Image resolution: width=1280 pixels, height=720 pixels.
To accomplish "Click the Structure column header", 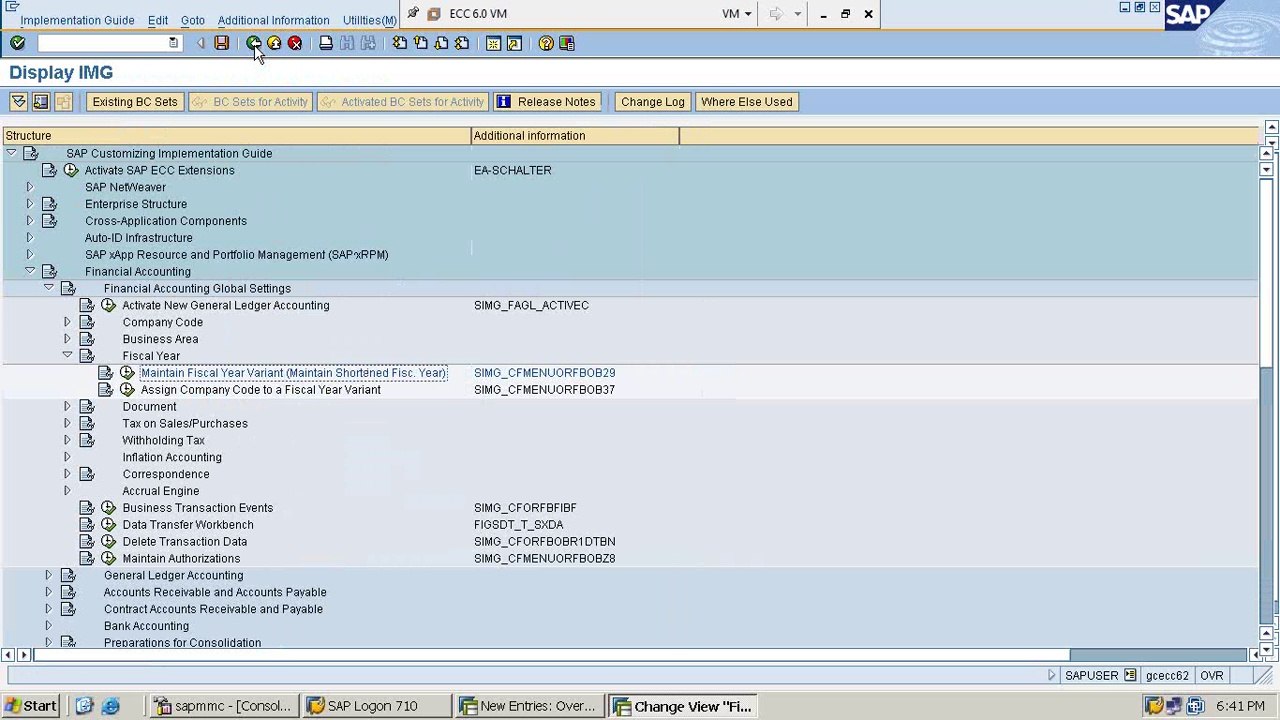I will 236,135.
